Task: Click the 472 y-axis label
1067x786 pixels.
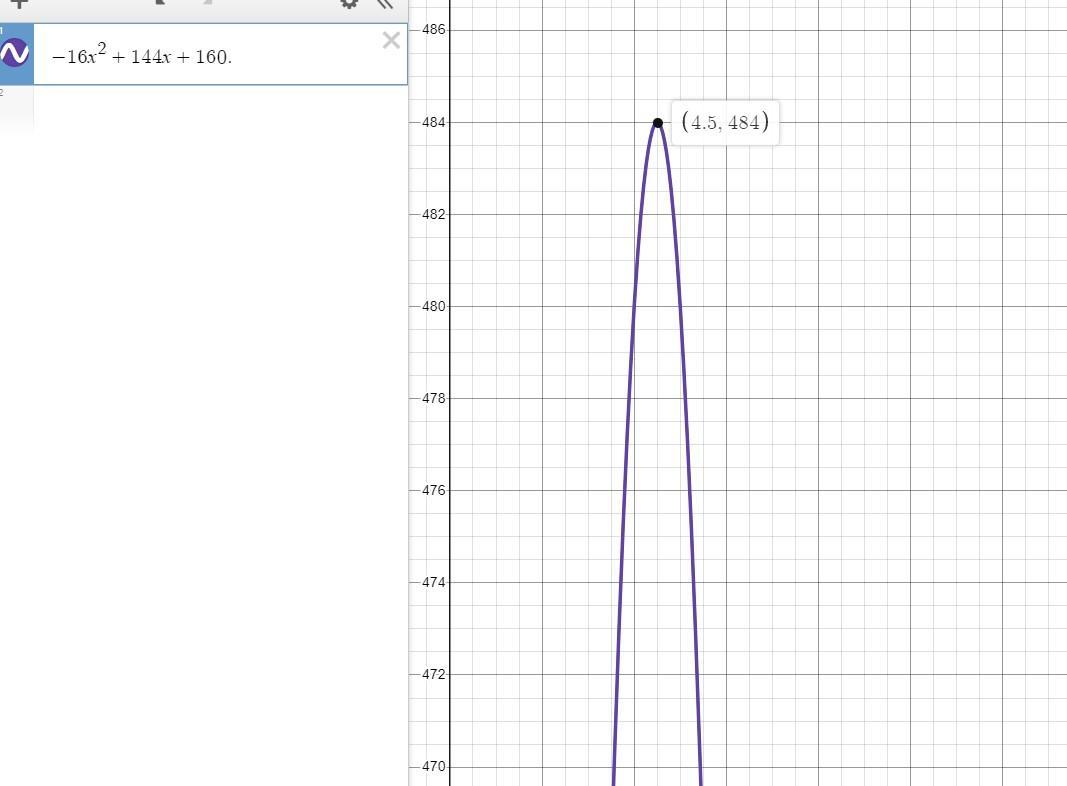Action: click(x=433, y=674)
